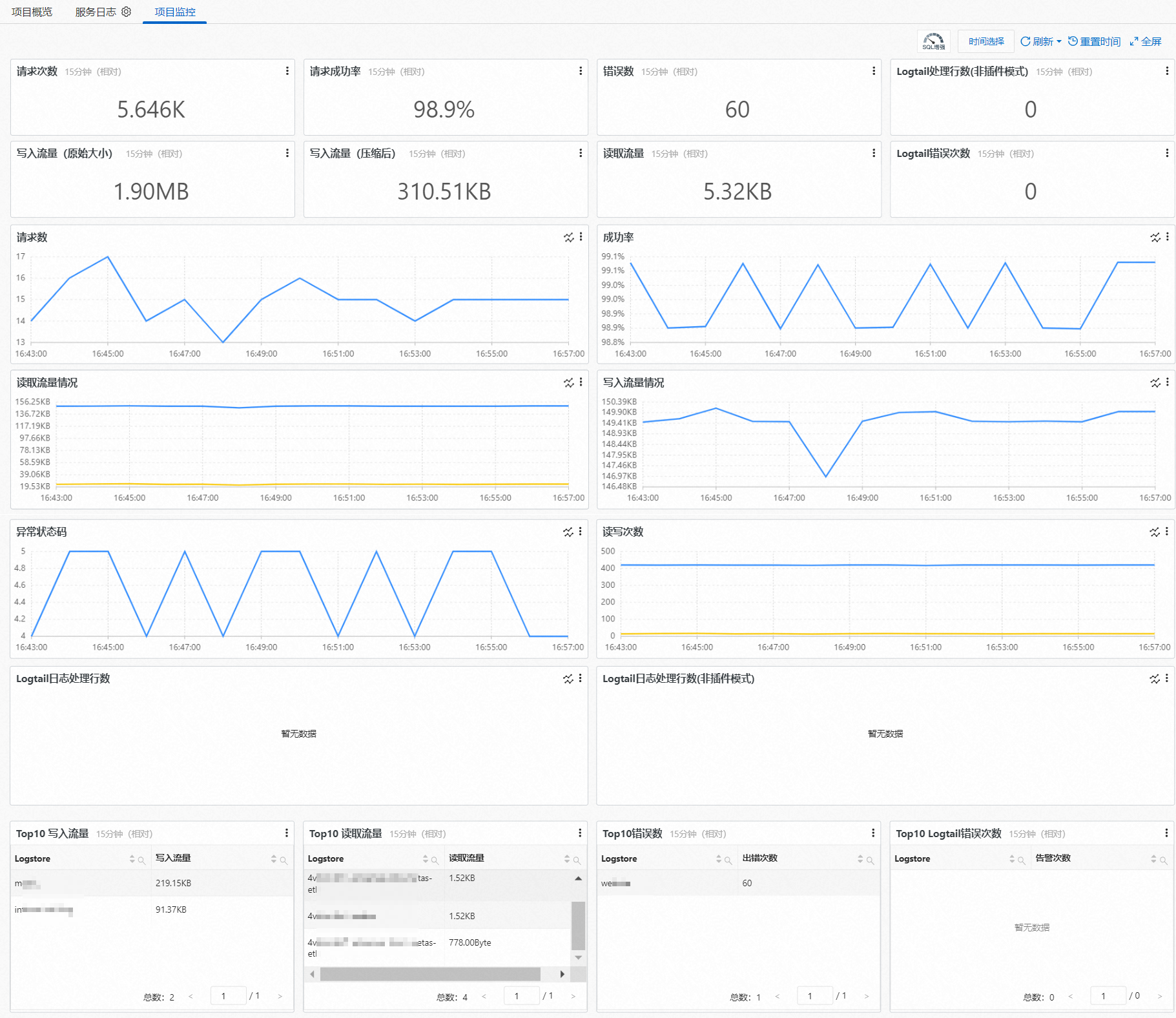This screenshot has width=1176, height=1018.
Task: Click the analysis icon on 请求数 chart
Action: coord(569,238)
